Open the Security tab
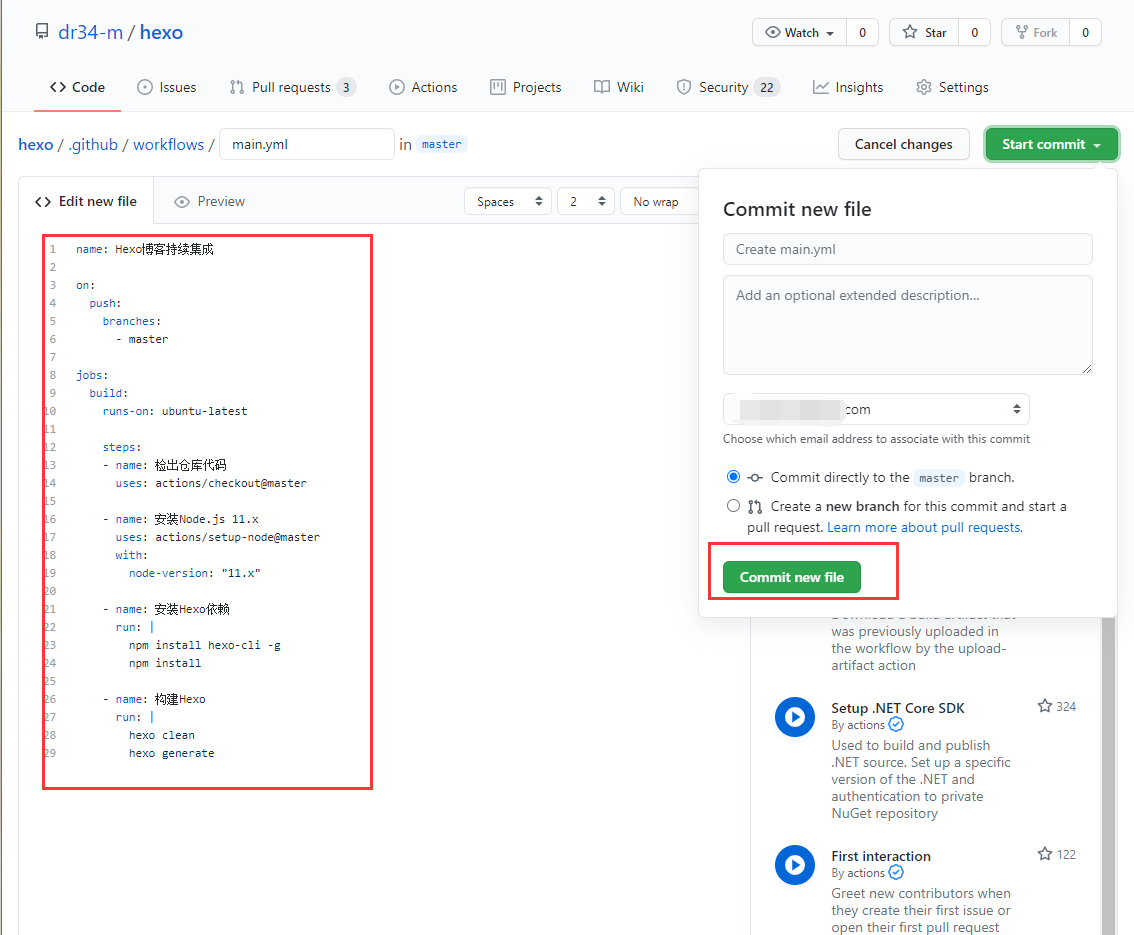The image size is (1134, 935). (728, 87)
